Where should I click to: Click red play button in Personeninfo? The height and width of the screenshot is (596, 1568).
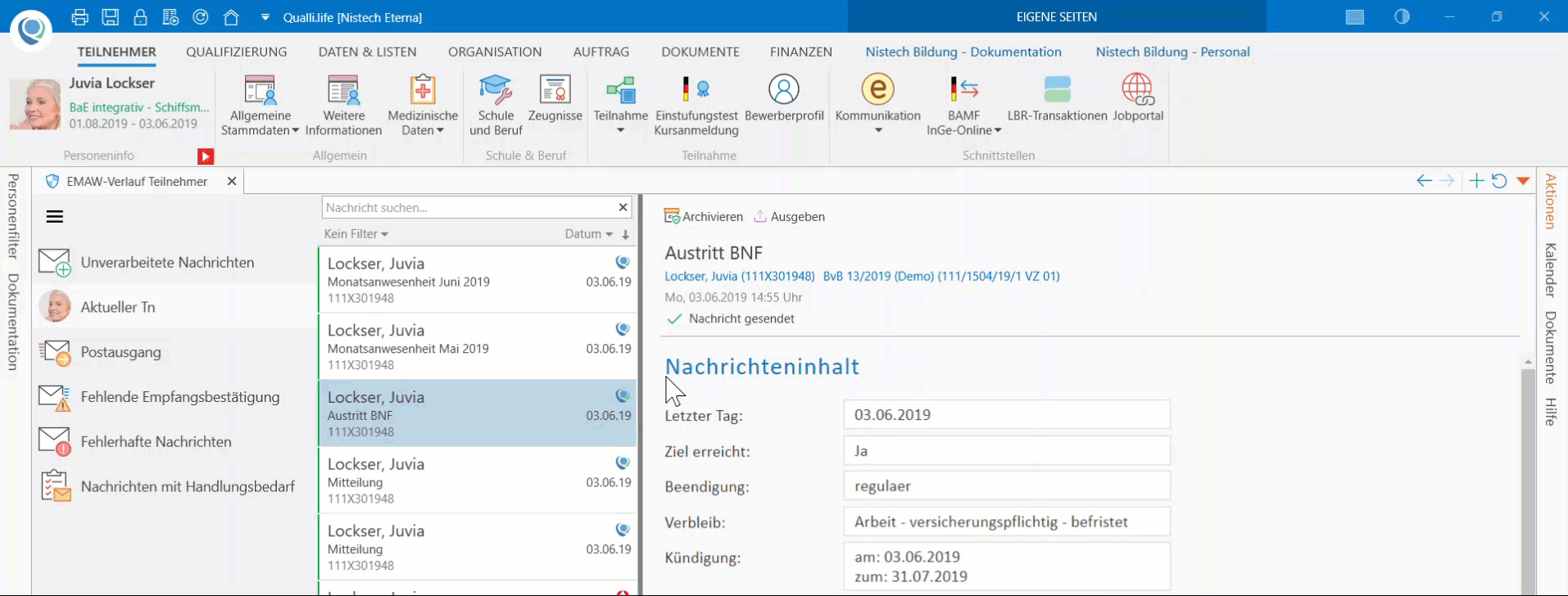[206, 156]
